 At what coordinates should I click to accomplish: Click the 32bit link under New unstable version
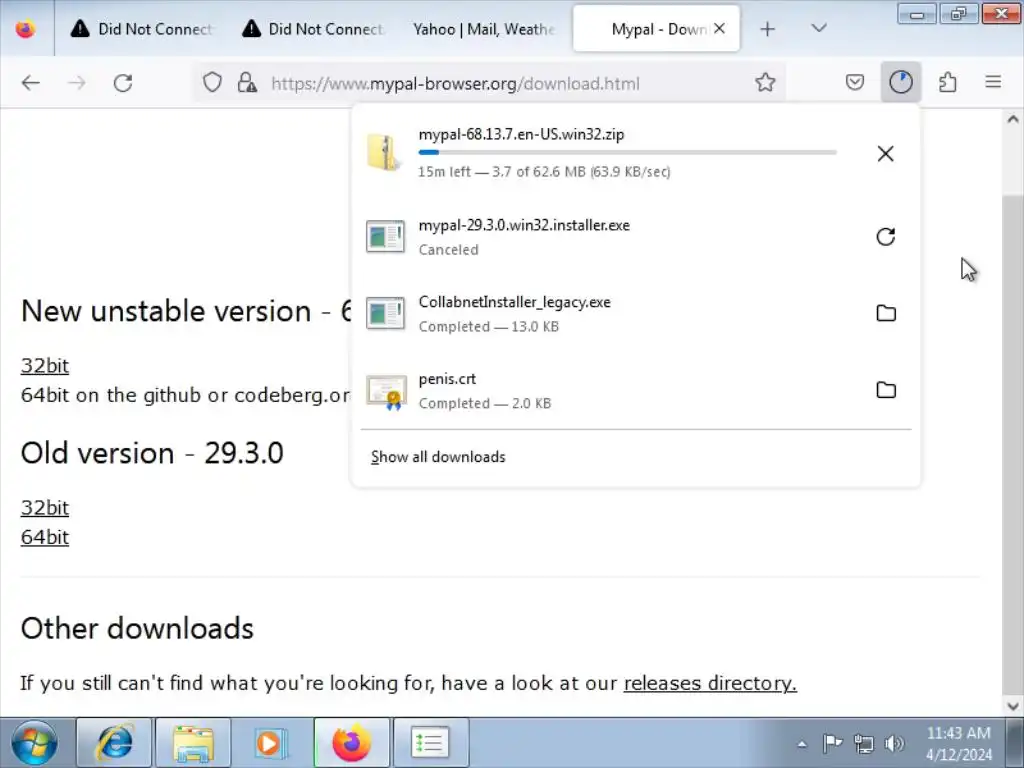[44, 366]
